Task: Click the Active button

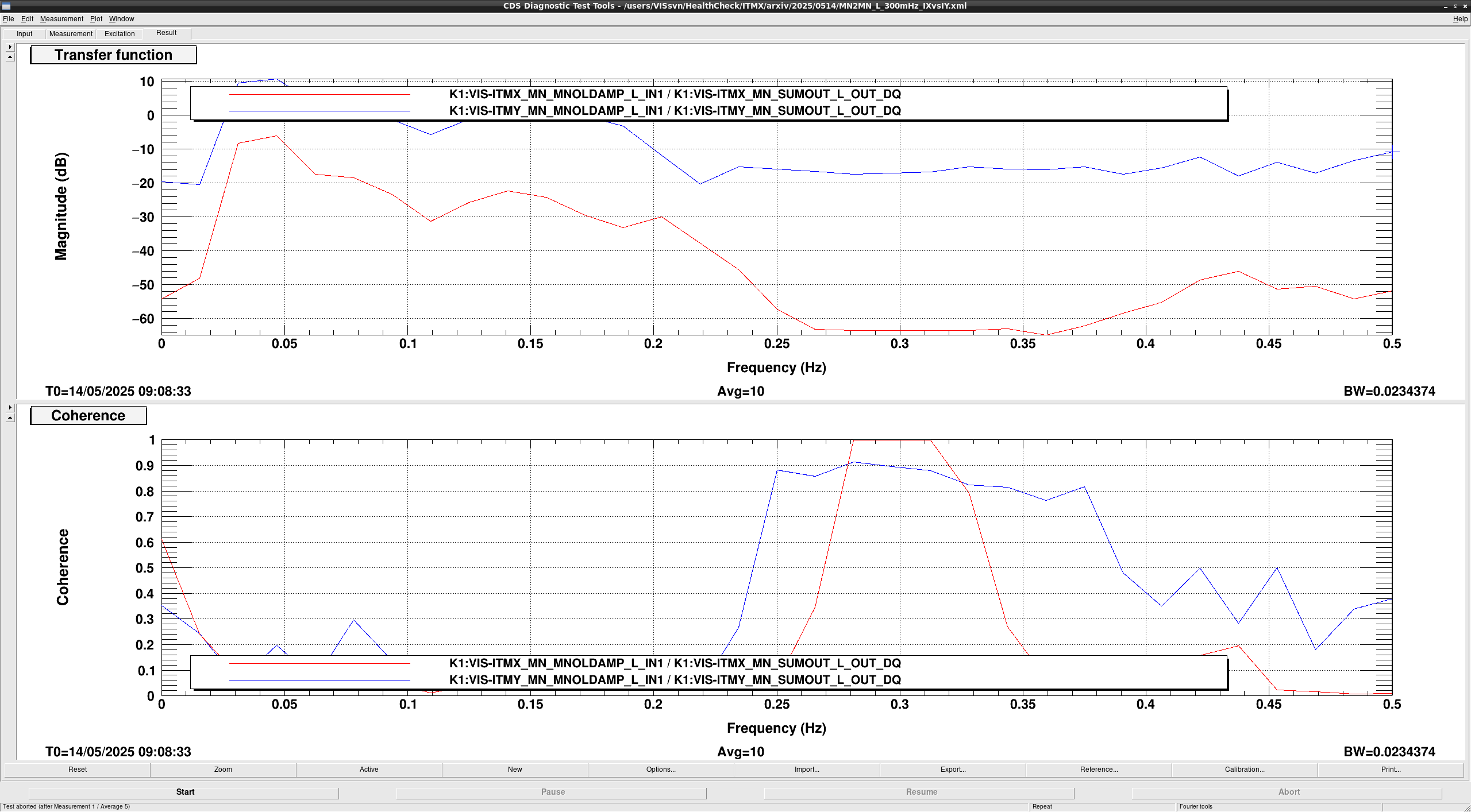Action: coord(369,770)
